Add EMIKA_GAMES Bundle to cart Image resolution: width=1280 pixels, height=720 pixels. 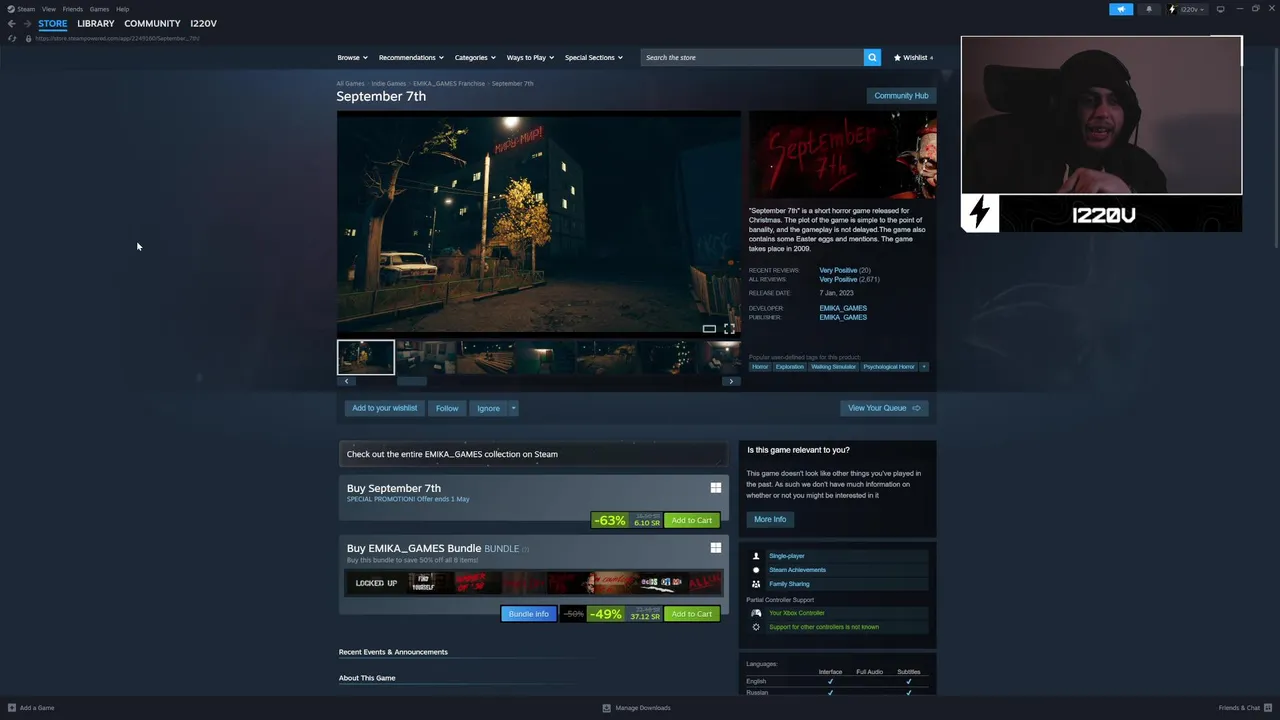click(x=692, y=614)
